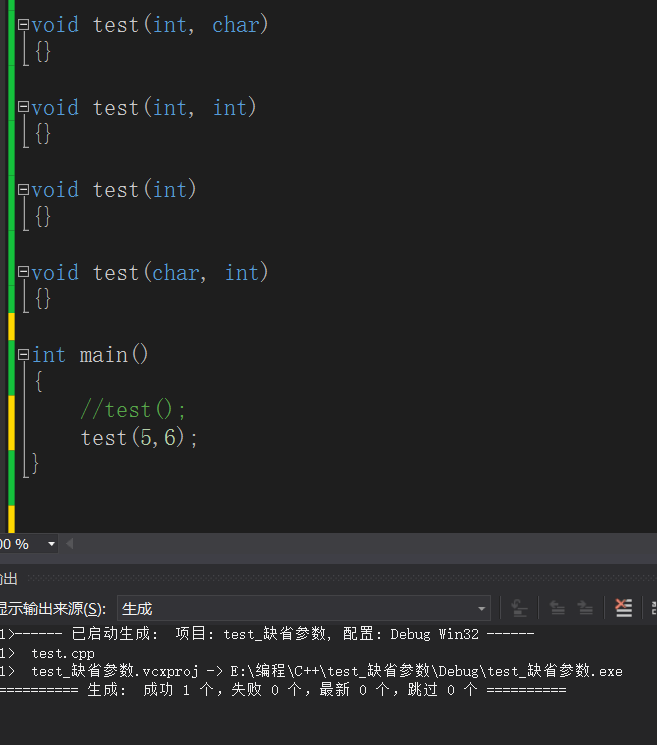Click the second int in test(int, int)
Screen dimensions: 657x745
230,107
